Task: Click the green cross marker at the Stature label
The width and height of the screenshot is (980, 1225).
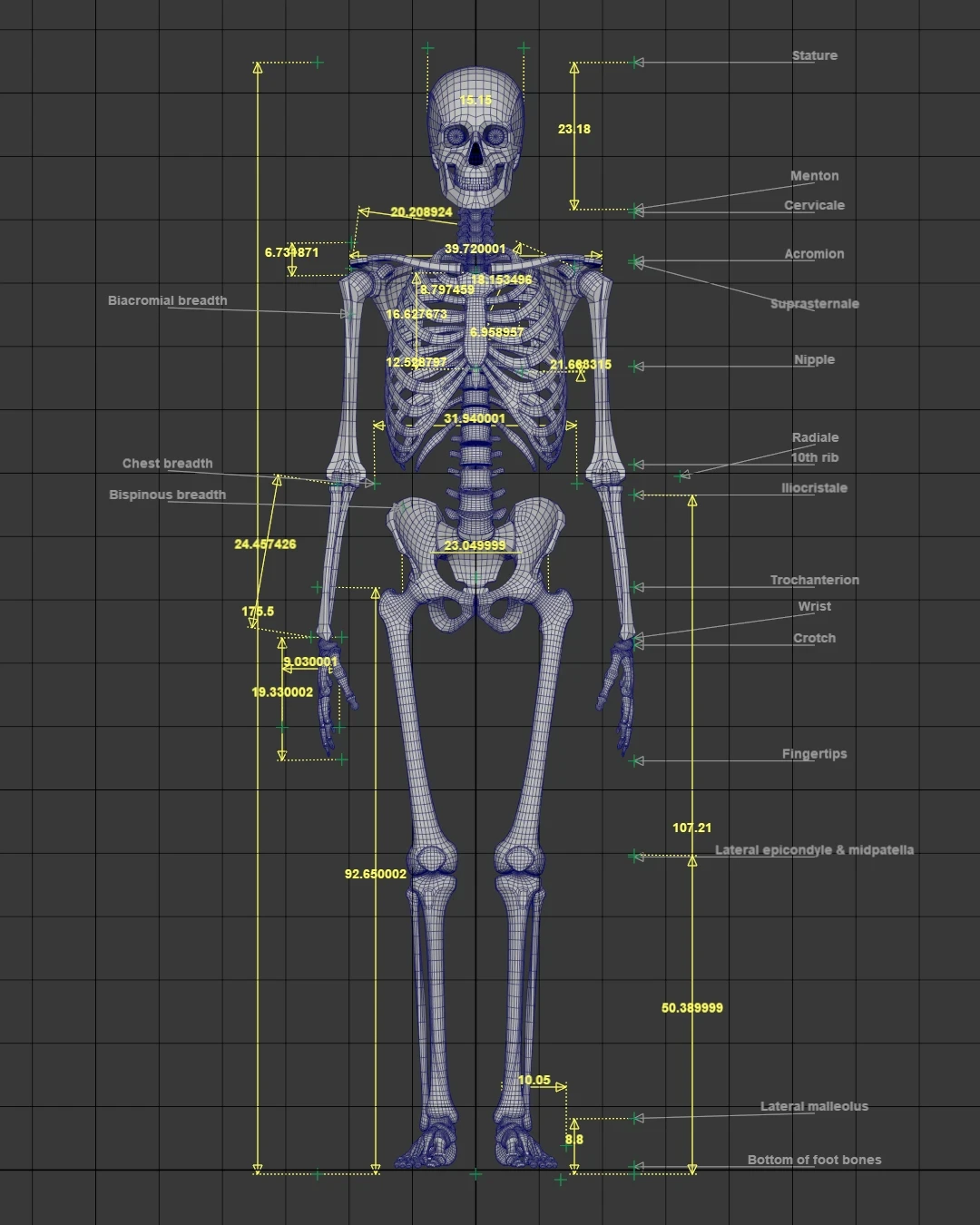Action: click(x=635, y=62)
